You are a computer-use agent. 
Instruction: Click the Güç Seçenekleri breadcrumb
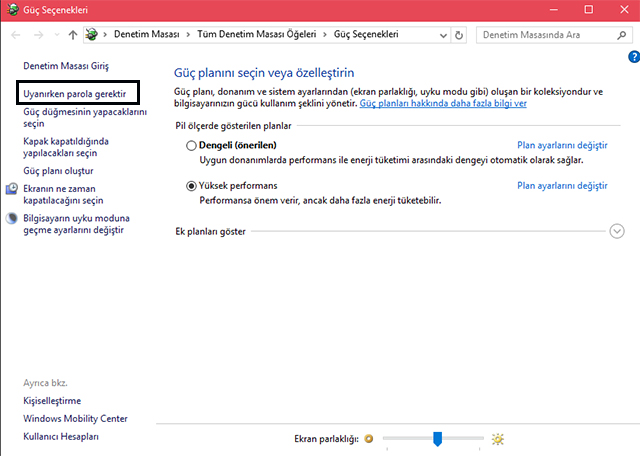point(366,34)
